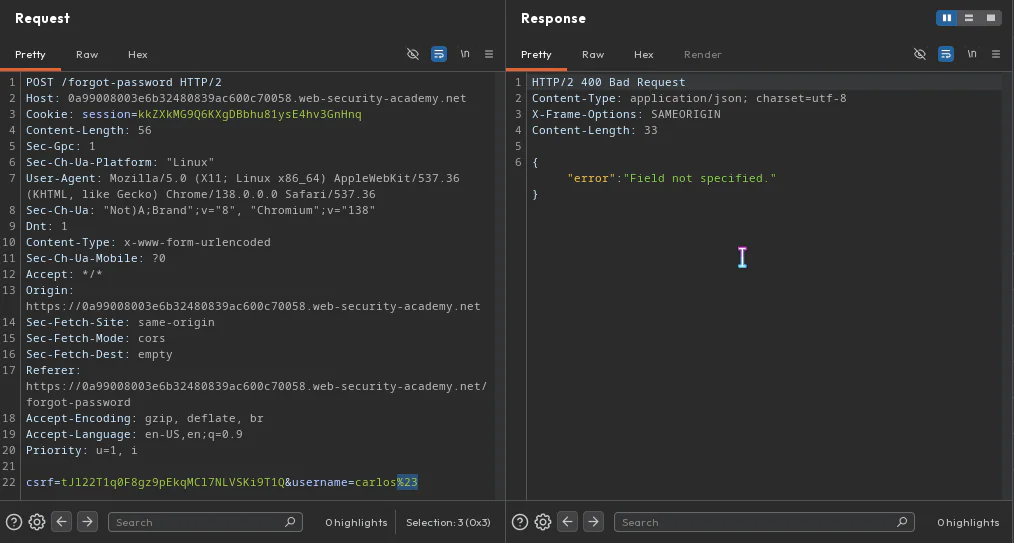This screenshot has height=543, width=1014.
Task: Open the Response Render tab
Action: click(702, 55)
